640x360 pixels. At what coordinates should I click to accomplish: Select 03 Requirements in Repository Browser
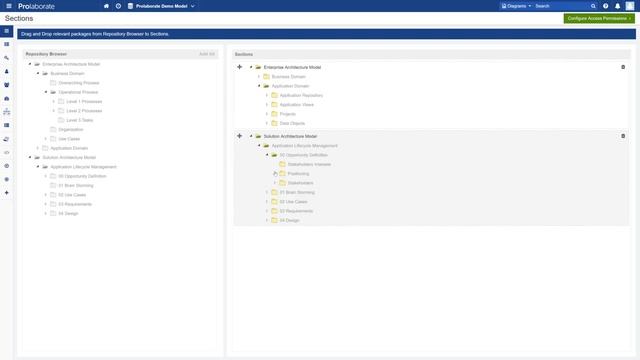pos(75,204)
